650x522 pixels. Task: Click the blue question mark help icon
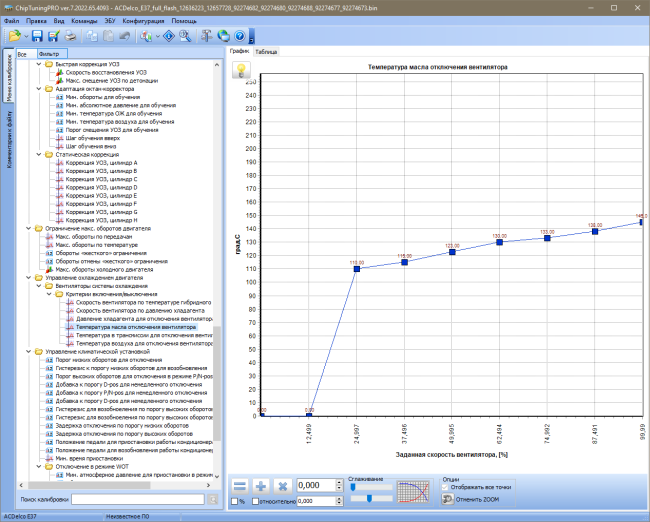tap(240, 36)
